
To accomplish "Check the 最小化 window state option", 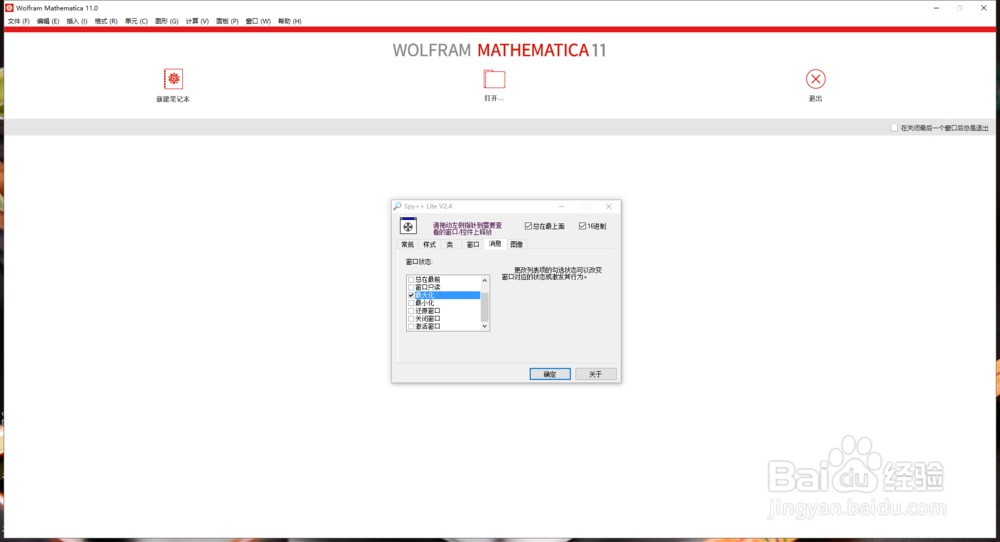I will pos(411,303).
